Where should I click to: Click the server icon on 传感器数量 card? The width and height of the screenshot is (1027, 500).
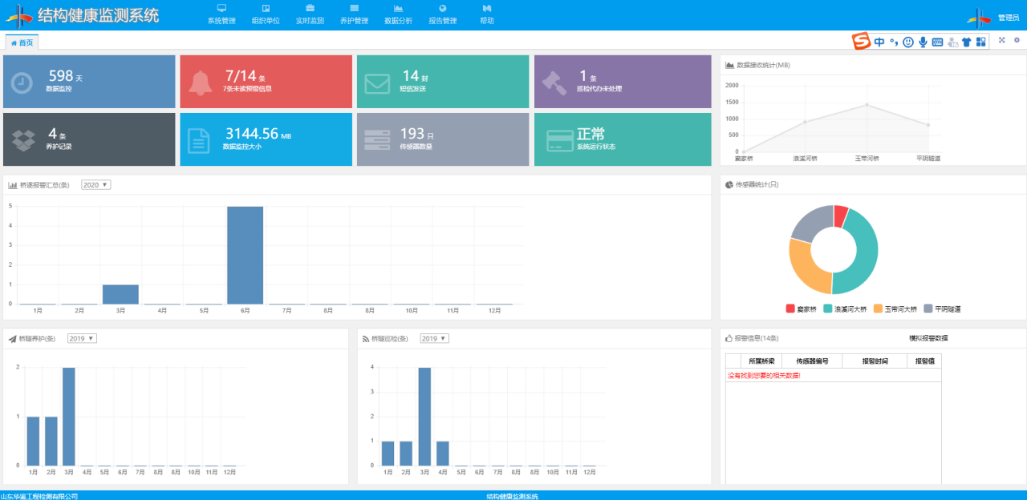377,141
